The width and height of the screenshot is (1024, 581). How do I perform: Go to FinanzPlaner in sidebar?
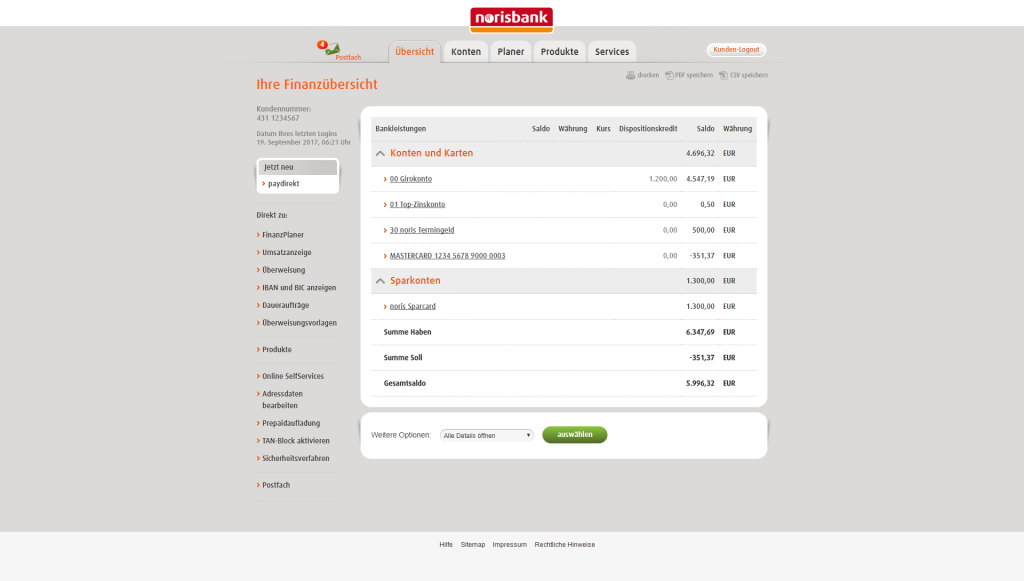pyautogui.click(x=283, y=235)
